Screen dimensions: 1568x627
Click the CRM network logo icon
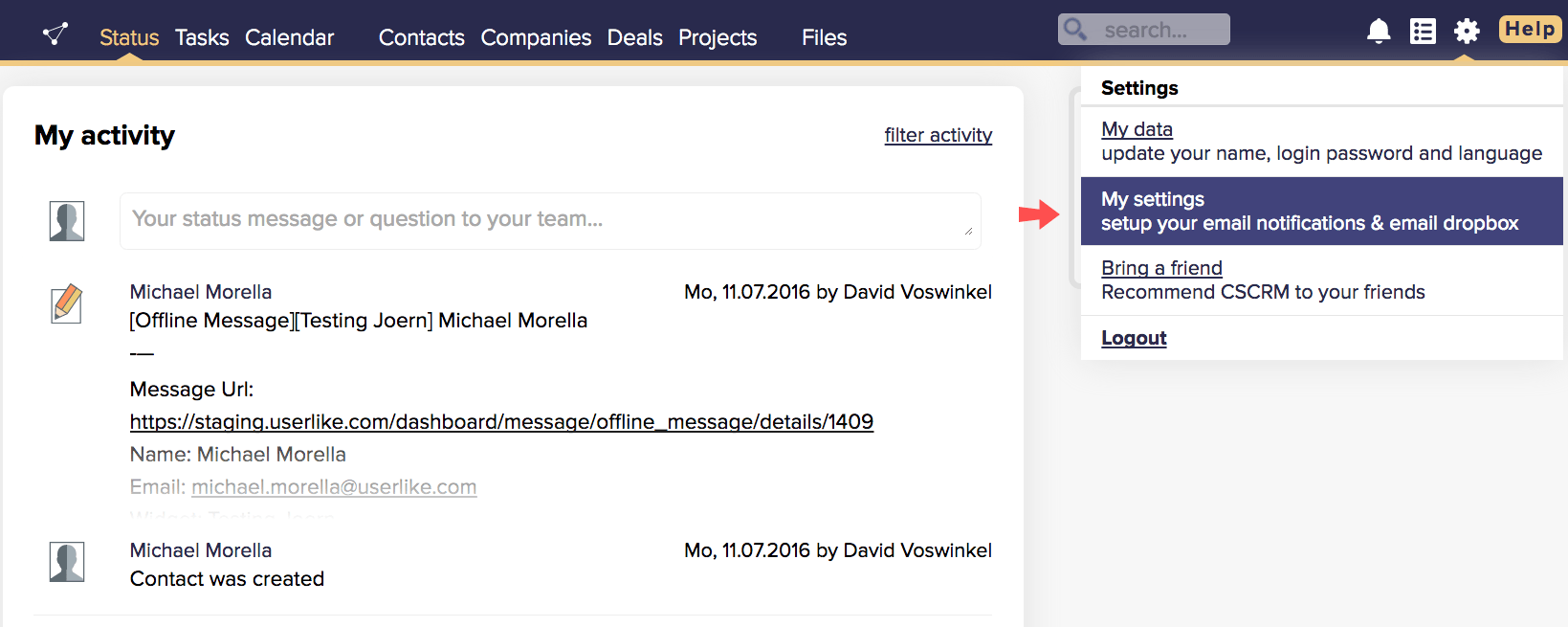point(55,34)
